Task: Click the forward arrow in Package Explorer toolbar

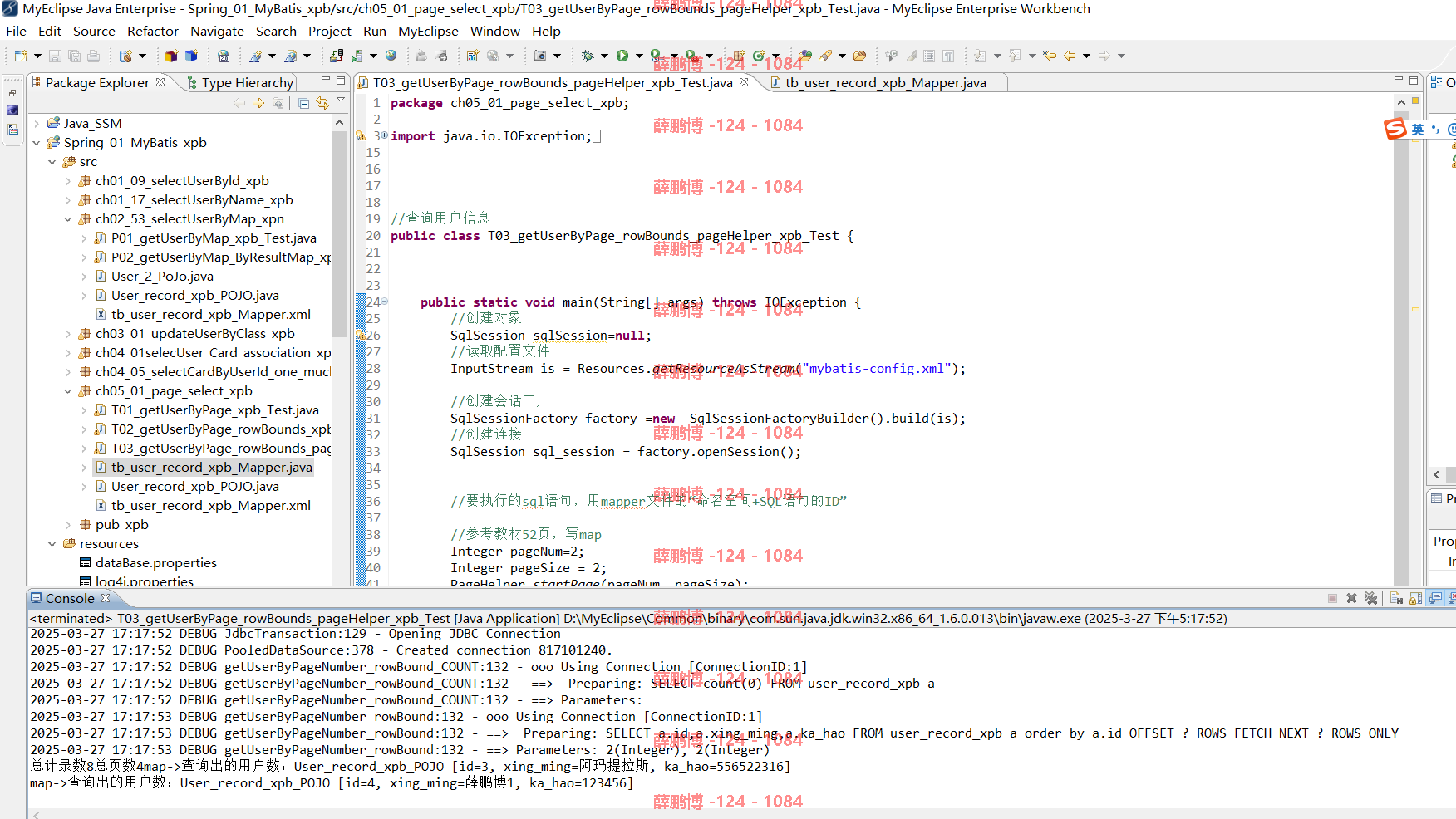Action: (x=258, y=103)
